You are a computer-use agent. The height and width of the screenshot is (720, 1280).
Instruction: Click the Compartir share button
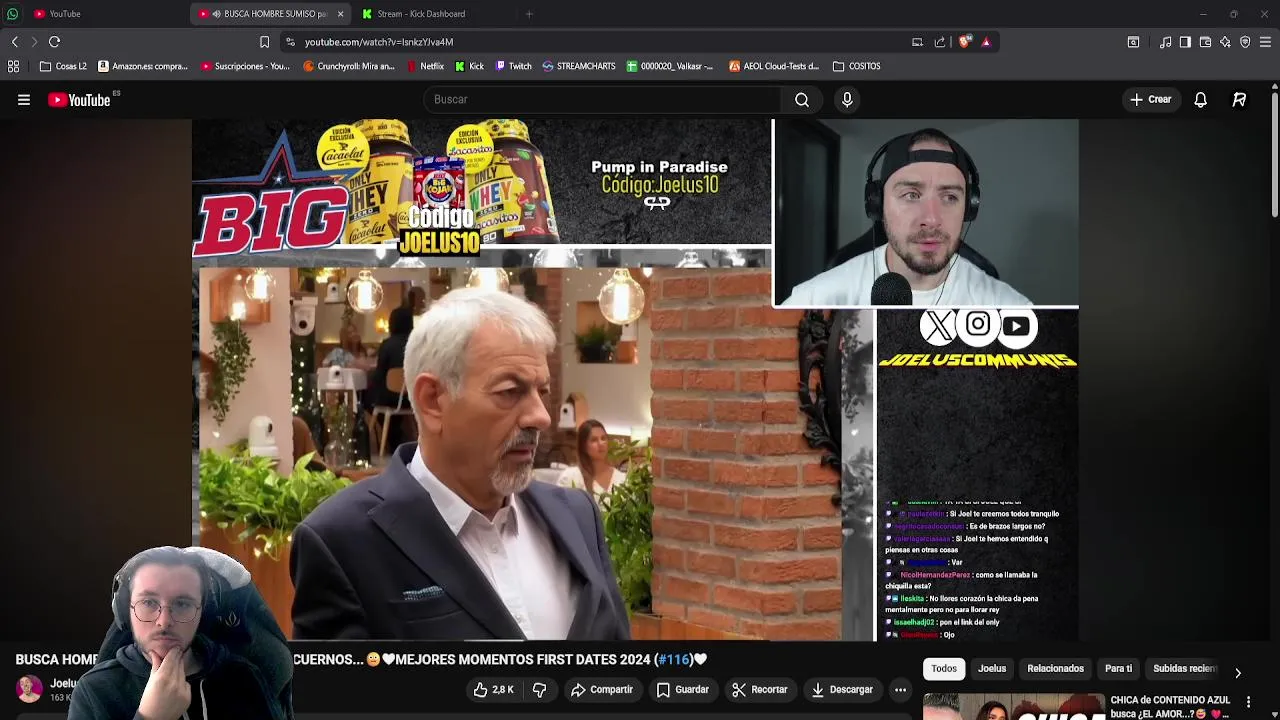(x=602, y=690)
